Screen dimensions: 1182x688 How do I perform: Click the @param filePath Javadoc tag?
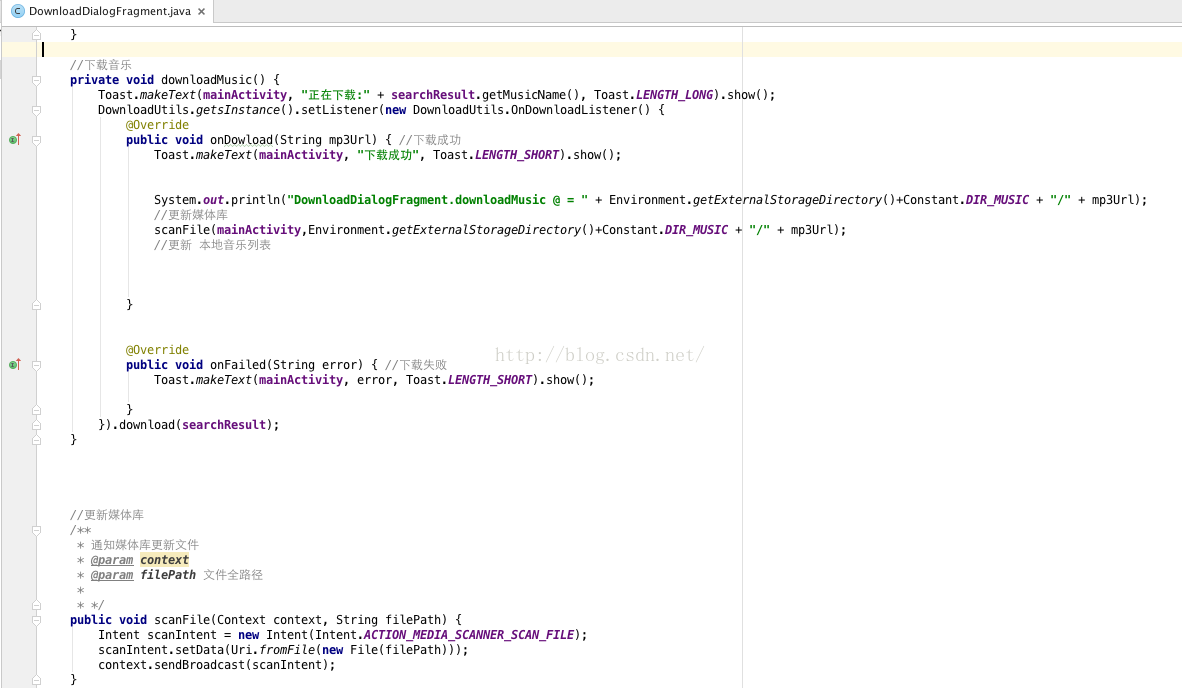click(x=111, y=575)
